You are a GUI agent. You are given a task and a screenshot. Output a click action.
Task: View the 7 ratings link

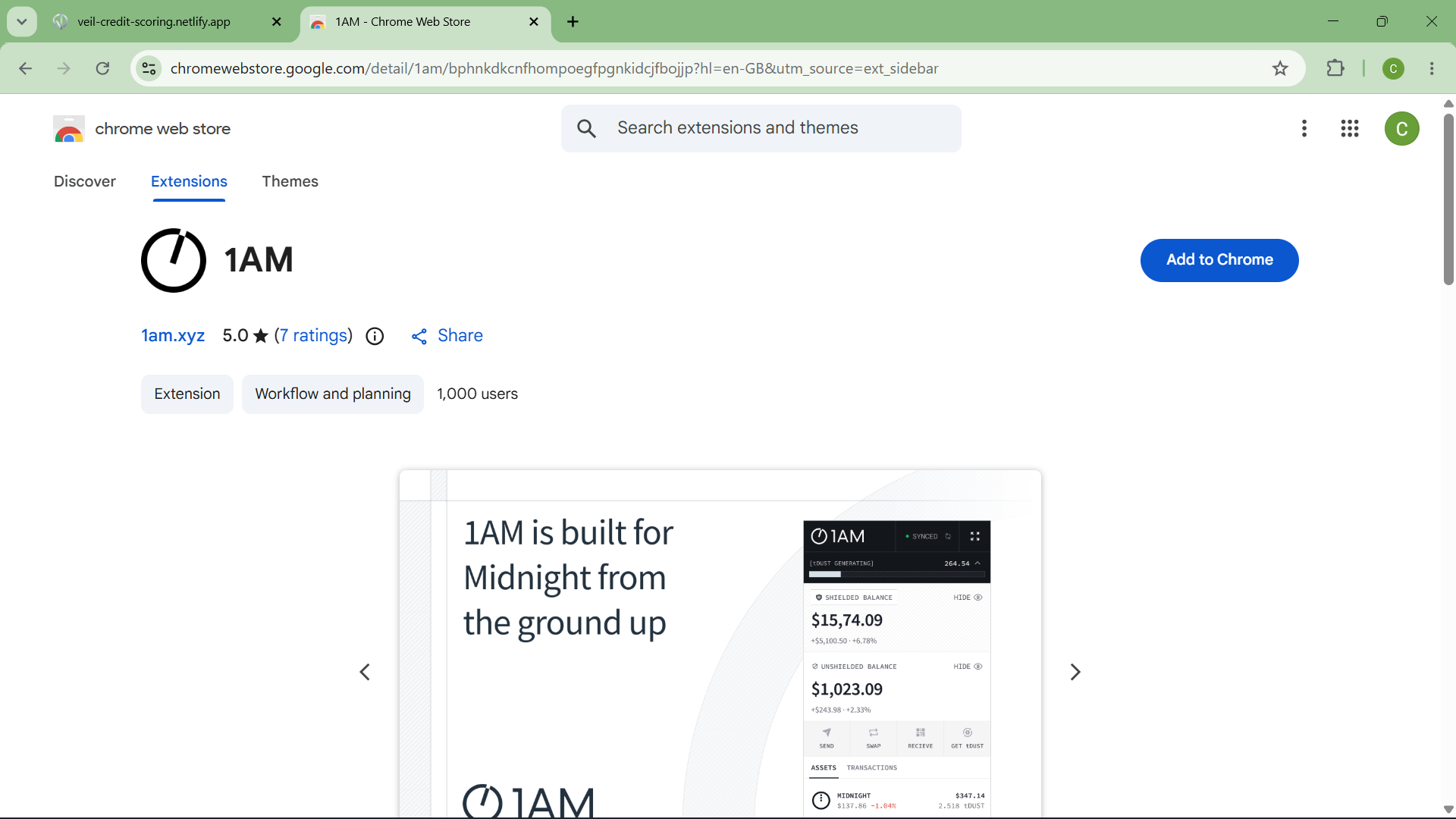tap(313, 335)
